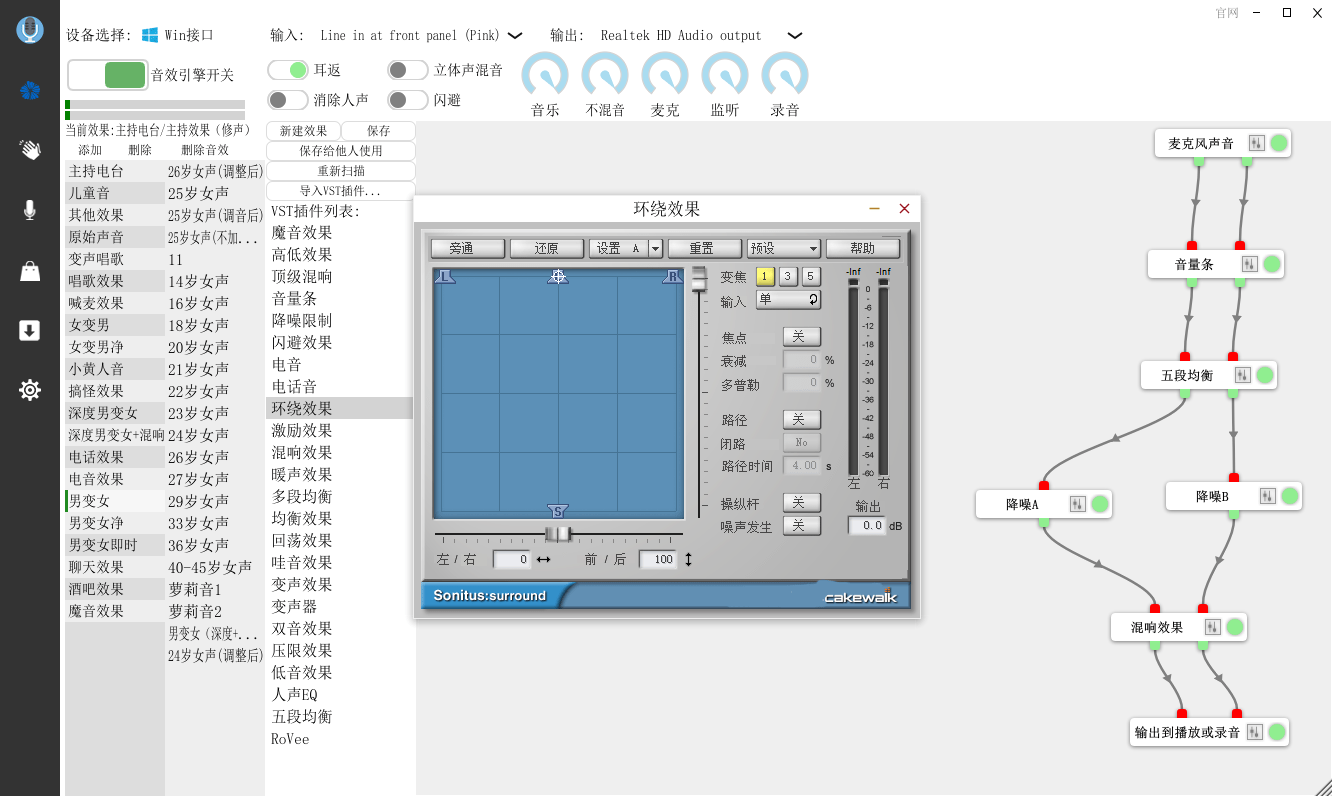Click the 前/后 value field

point(657,560)
